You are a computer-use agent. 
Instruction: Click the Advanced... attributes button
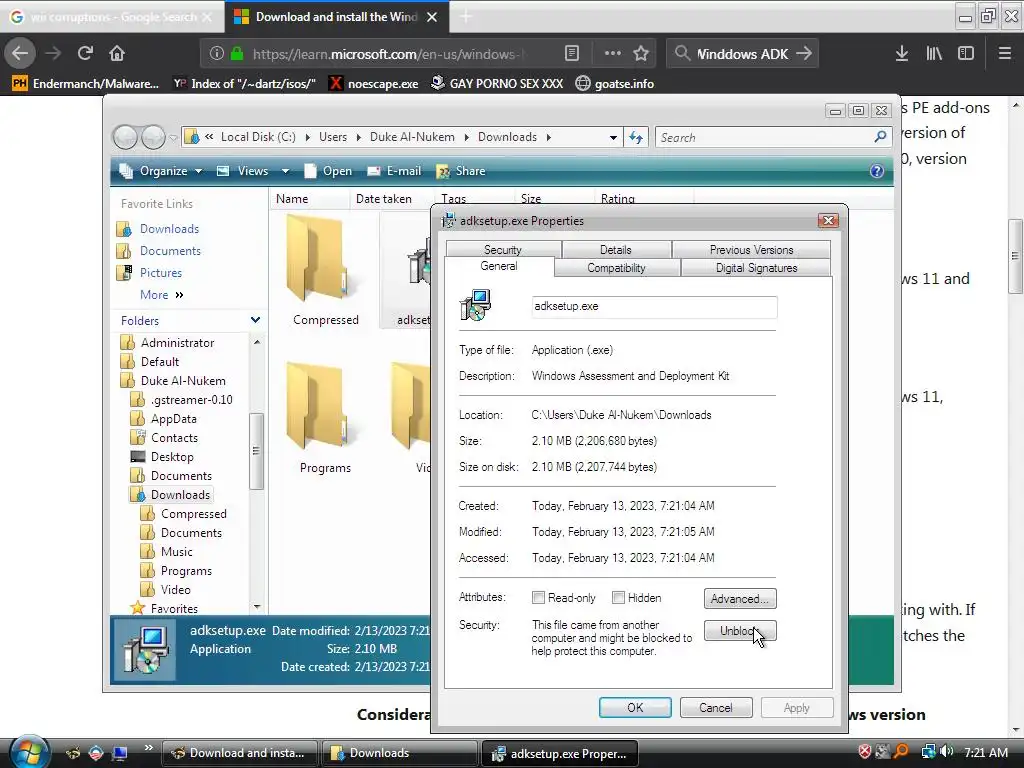coord(740,599)
